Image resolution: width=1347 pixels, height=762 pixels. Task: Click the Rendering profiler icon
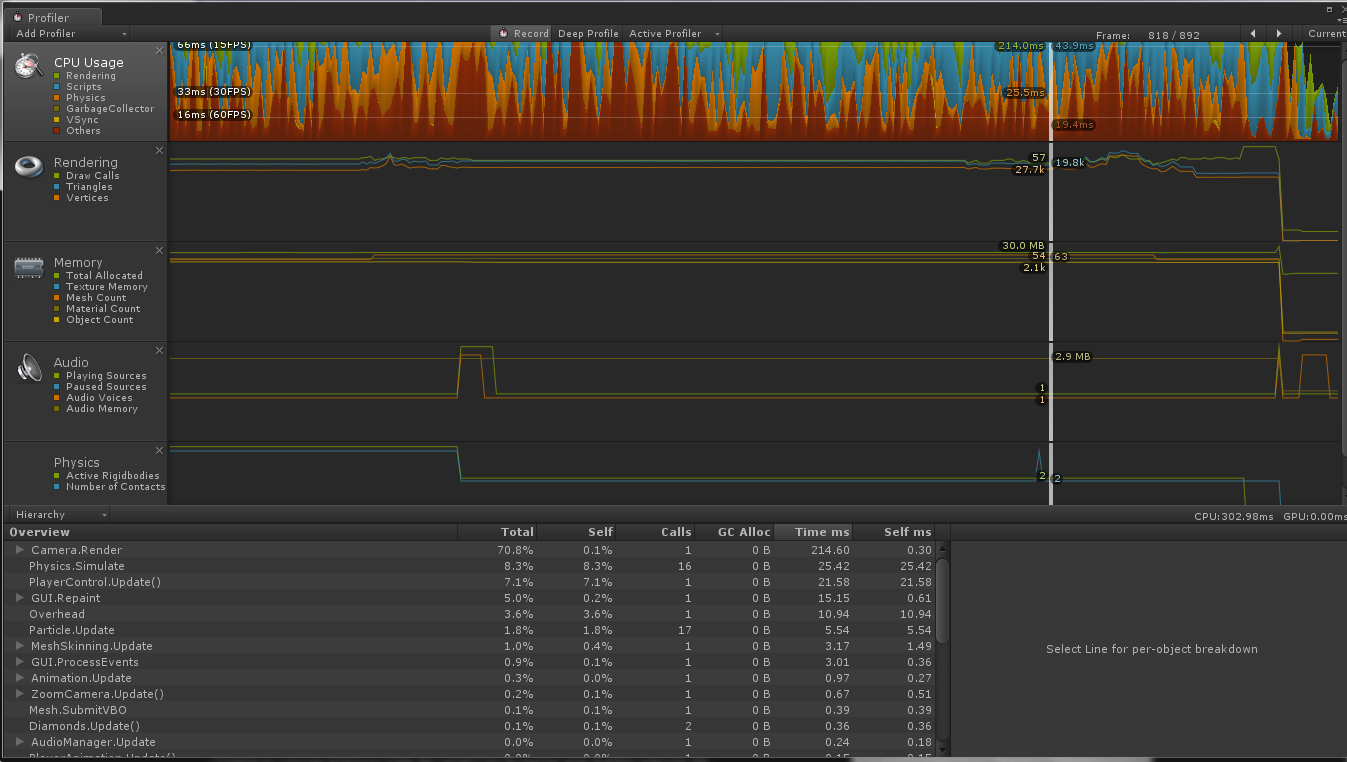point(29,166)
